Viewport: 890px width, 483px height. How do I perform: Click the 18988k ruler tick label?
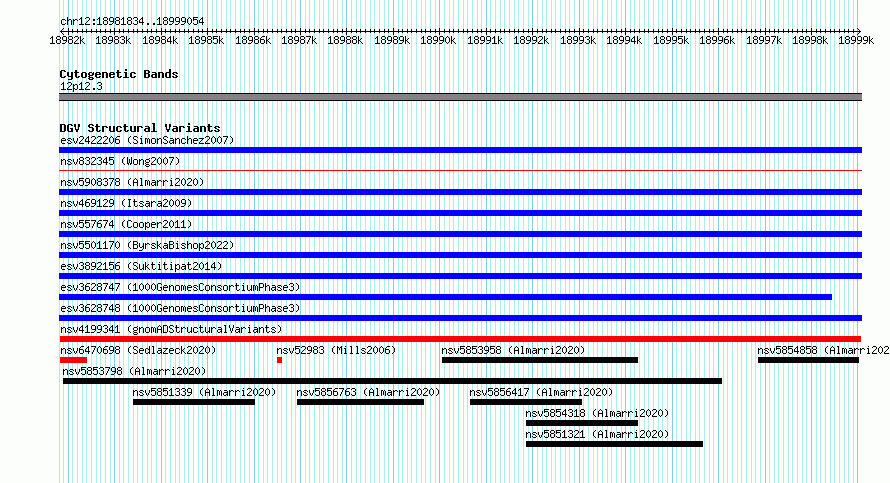pos(345,40)
